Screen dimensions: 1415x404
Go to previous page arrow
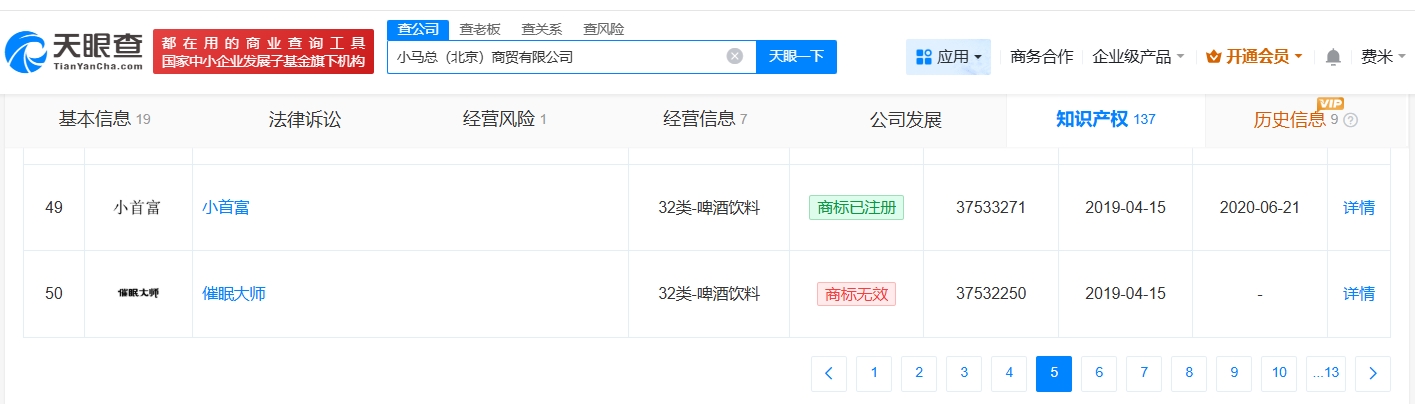coord(829,373)
